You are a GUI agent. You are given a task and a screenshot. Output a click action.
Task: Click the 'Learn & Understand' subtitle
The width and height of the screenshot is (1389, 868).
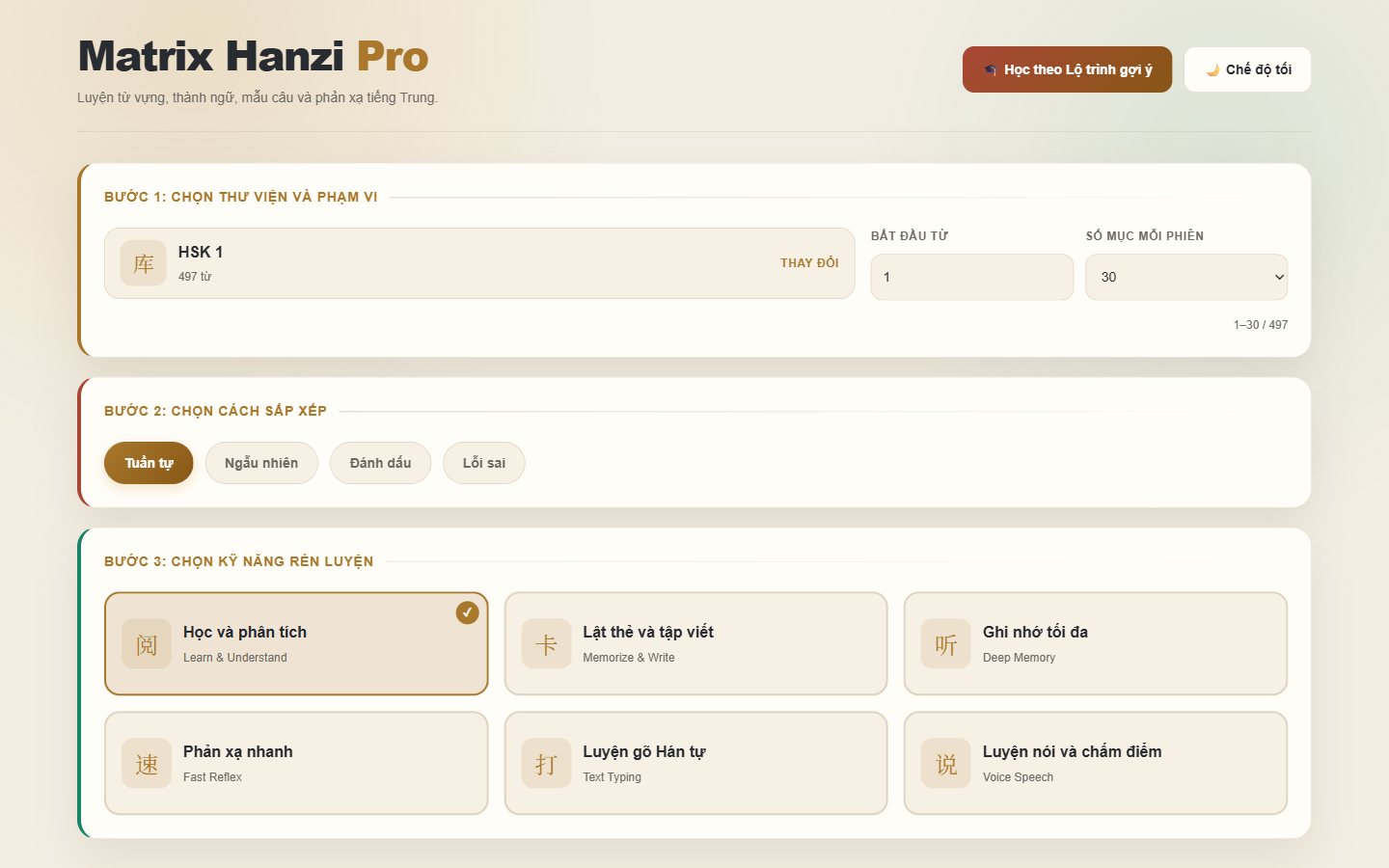click(x=235, y=658)
